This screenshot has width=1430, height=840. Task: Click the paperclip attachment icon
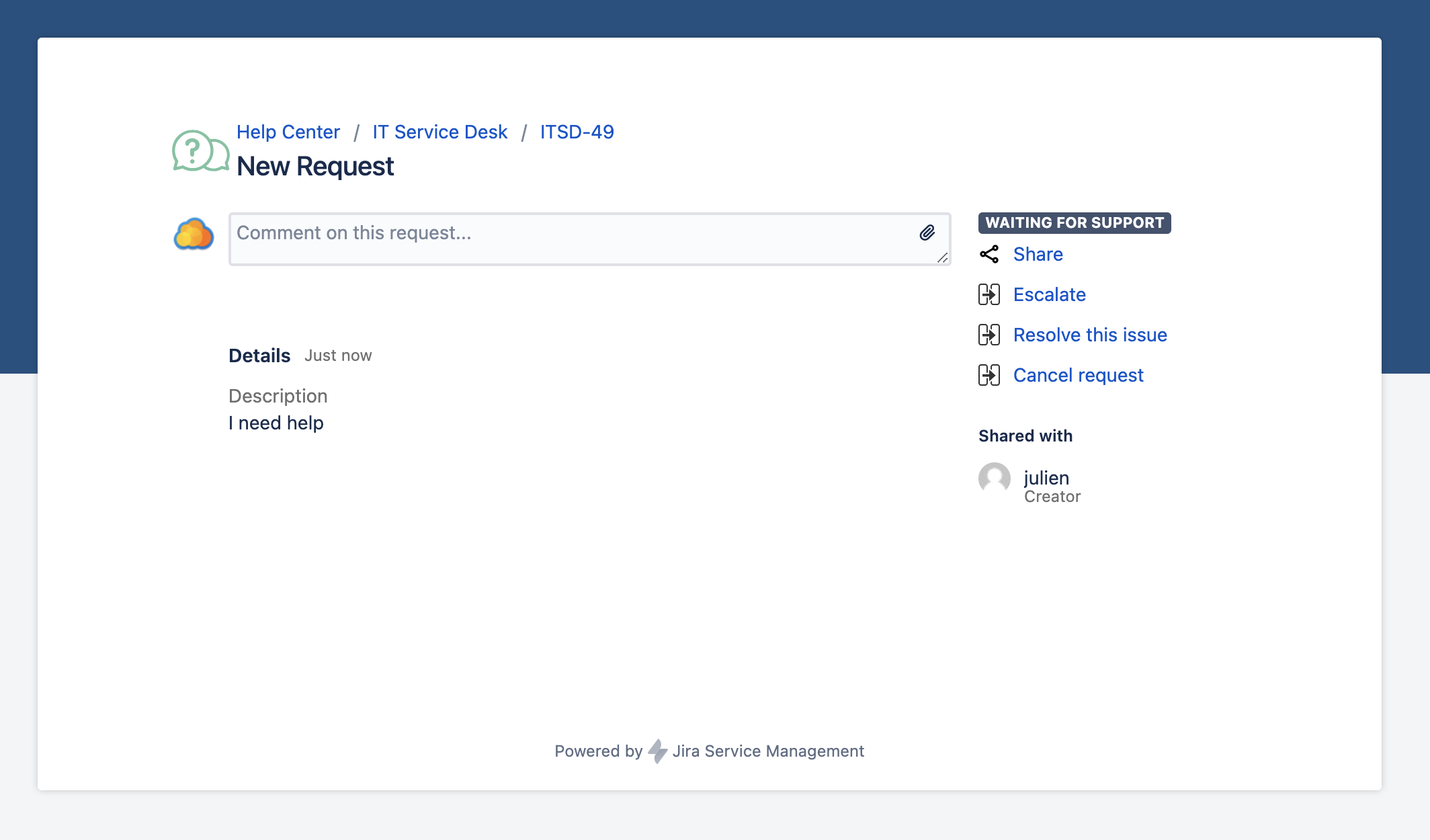927,233
